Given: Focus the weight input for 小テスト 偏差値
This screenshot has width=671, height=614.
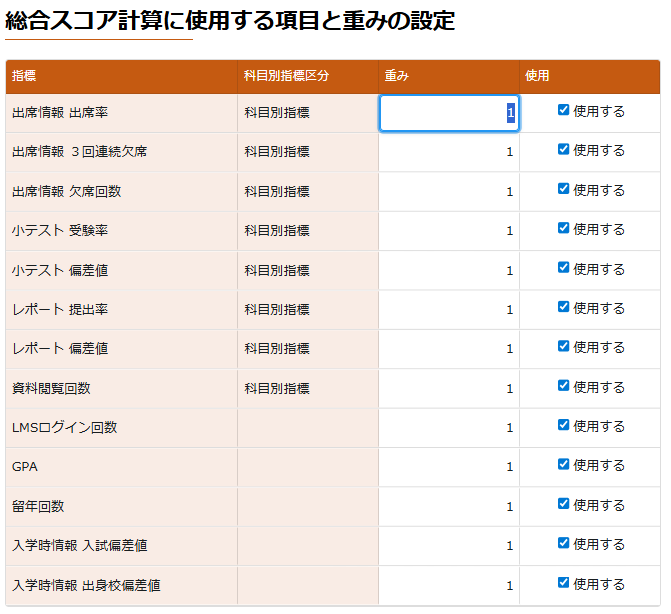Looking at the screenshot, I should click(448, 270).
